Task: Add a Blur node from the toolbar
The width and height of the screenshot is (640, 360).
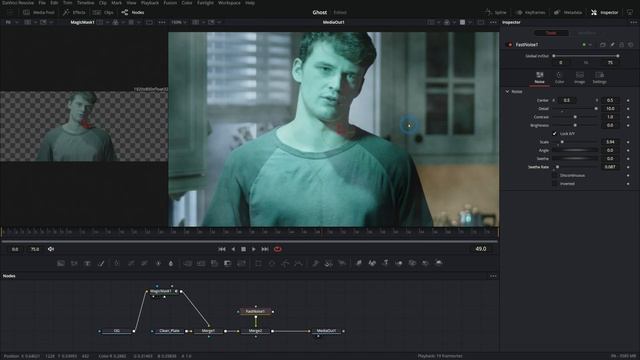Action: click(x=171, y=263)
